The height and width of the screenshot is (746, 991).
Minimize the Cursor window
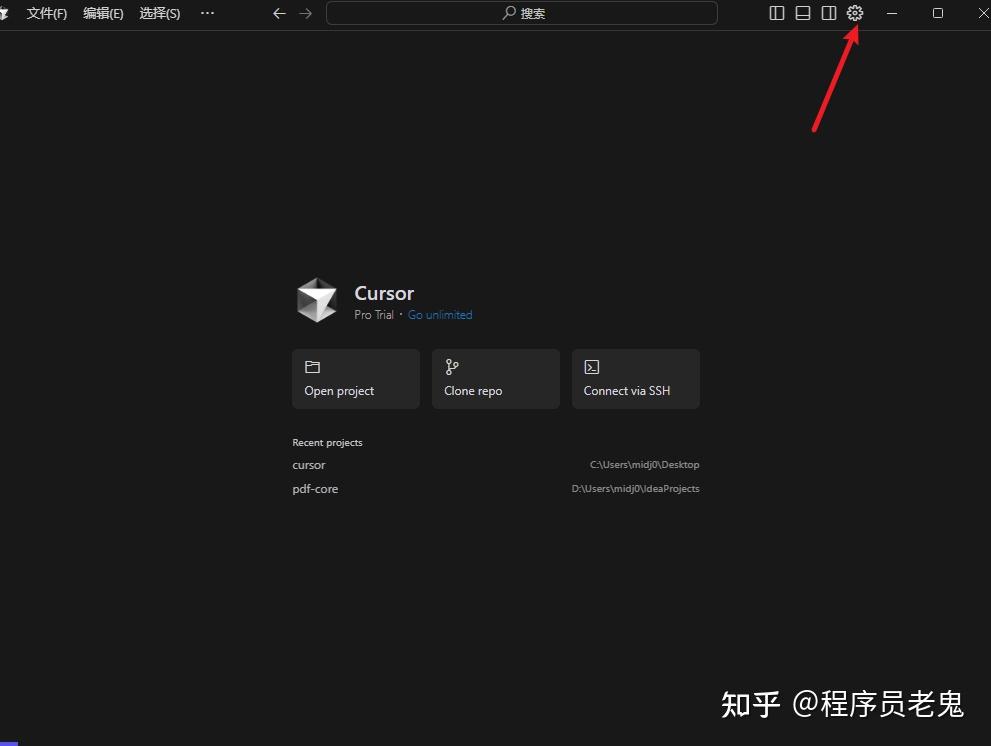click(892, 13)
